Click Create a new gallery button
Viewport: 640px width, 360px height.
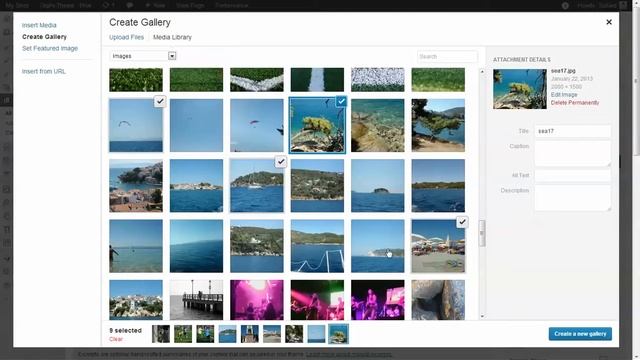[580, 334]
